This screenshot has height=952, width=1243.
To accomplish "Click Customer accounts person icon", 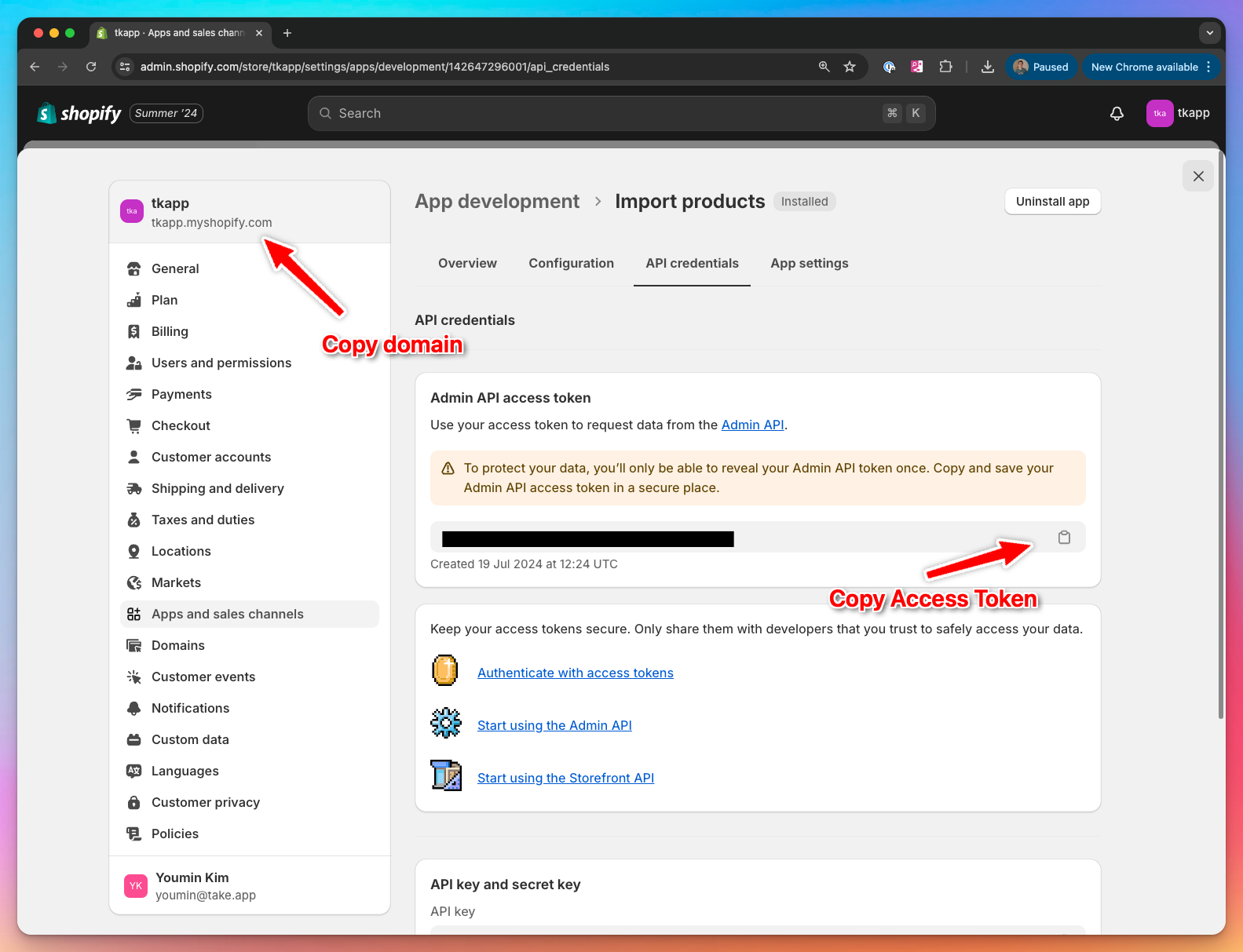I will (x=134, y=457).
